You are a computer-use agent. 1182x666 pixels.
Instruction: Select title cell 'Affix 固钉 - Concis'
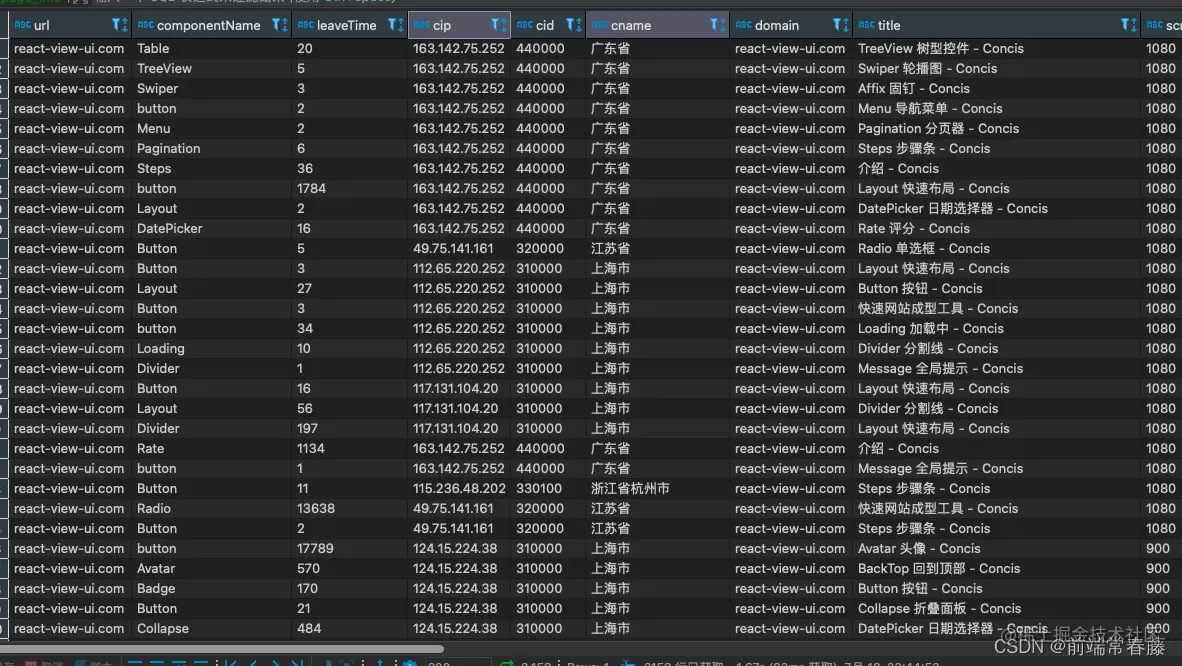point(996,88)
